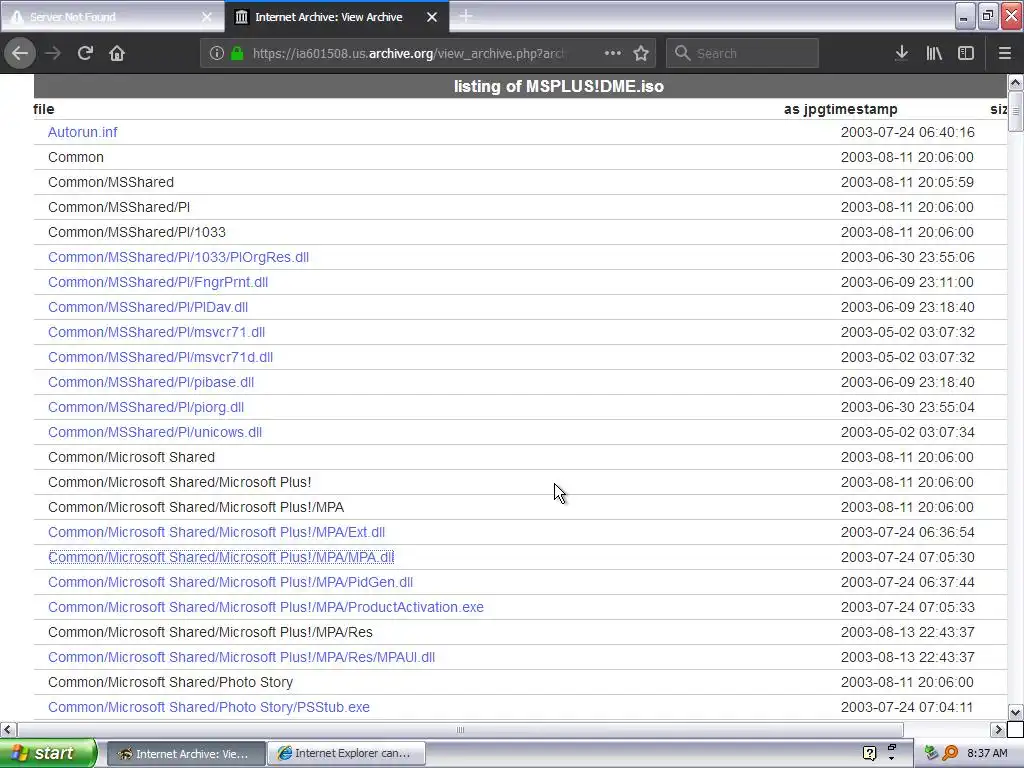This screenshot has width=1024, height=768.
Task: Show site information icon in address bar
Action: (216, 53)
